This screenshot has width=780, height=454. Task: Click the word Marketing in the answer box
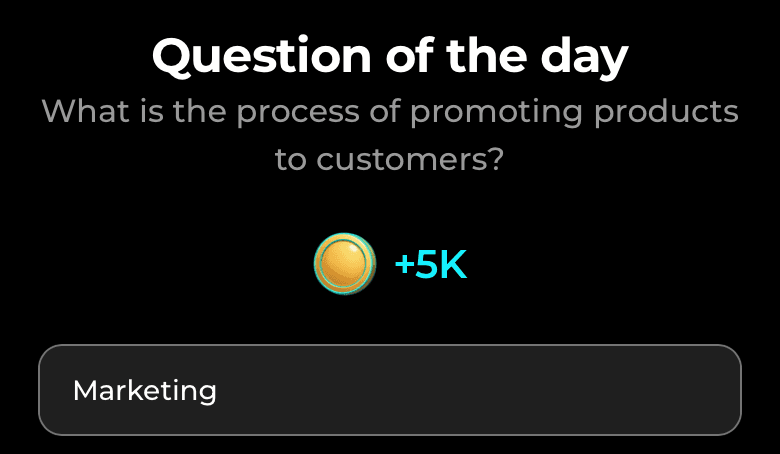click(x=145, y=391)
